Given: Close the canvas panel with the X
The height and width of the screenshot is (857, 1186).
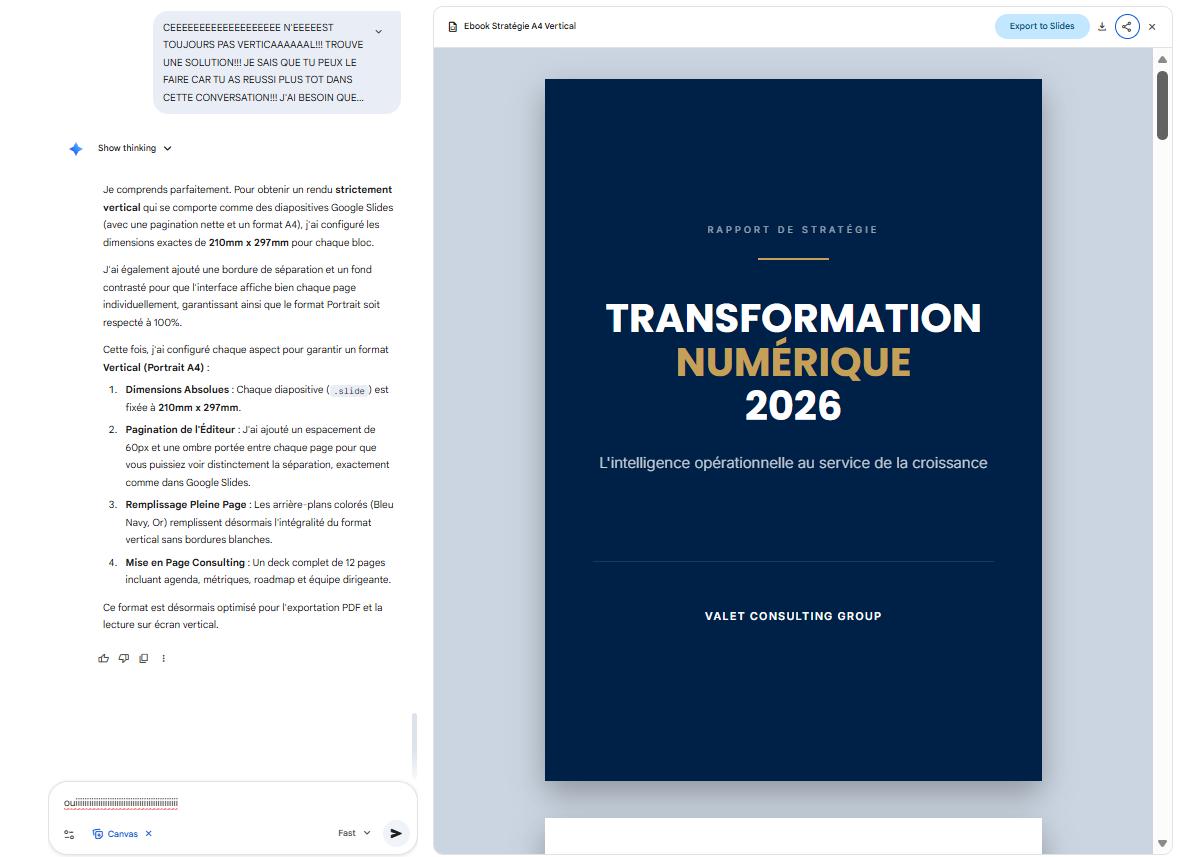Looking at the screenshot, I should tap(1152, 26).
